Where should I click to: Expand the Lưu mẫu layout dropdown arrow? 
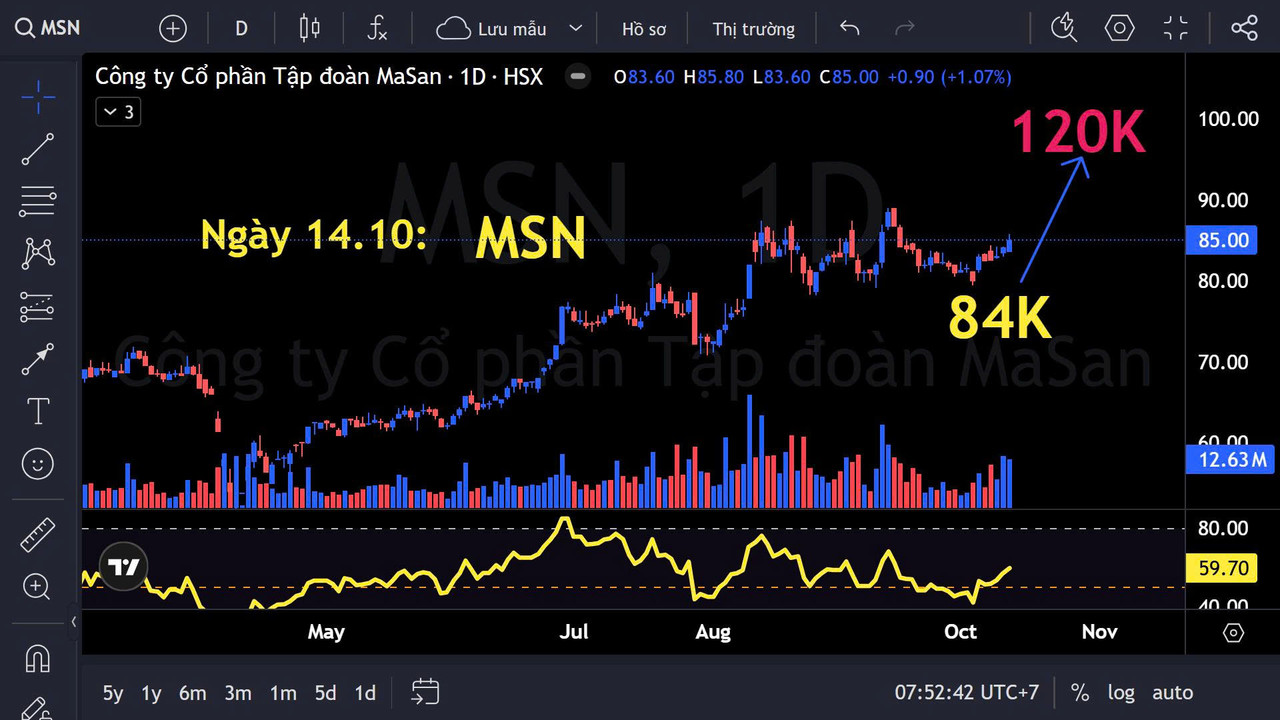(x=575, y=28)
